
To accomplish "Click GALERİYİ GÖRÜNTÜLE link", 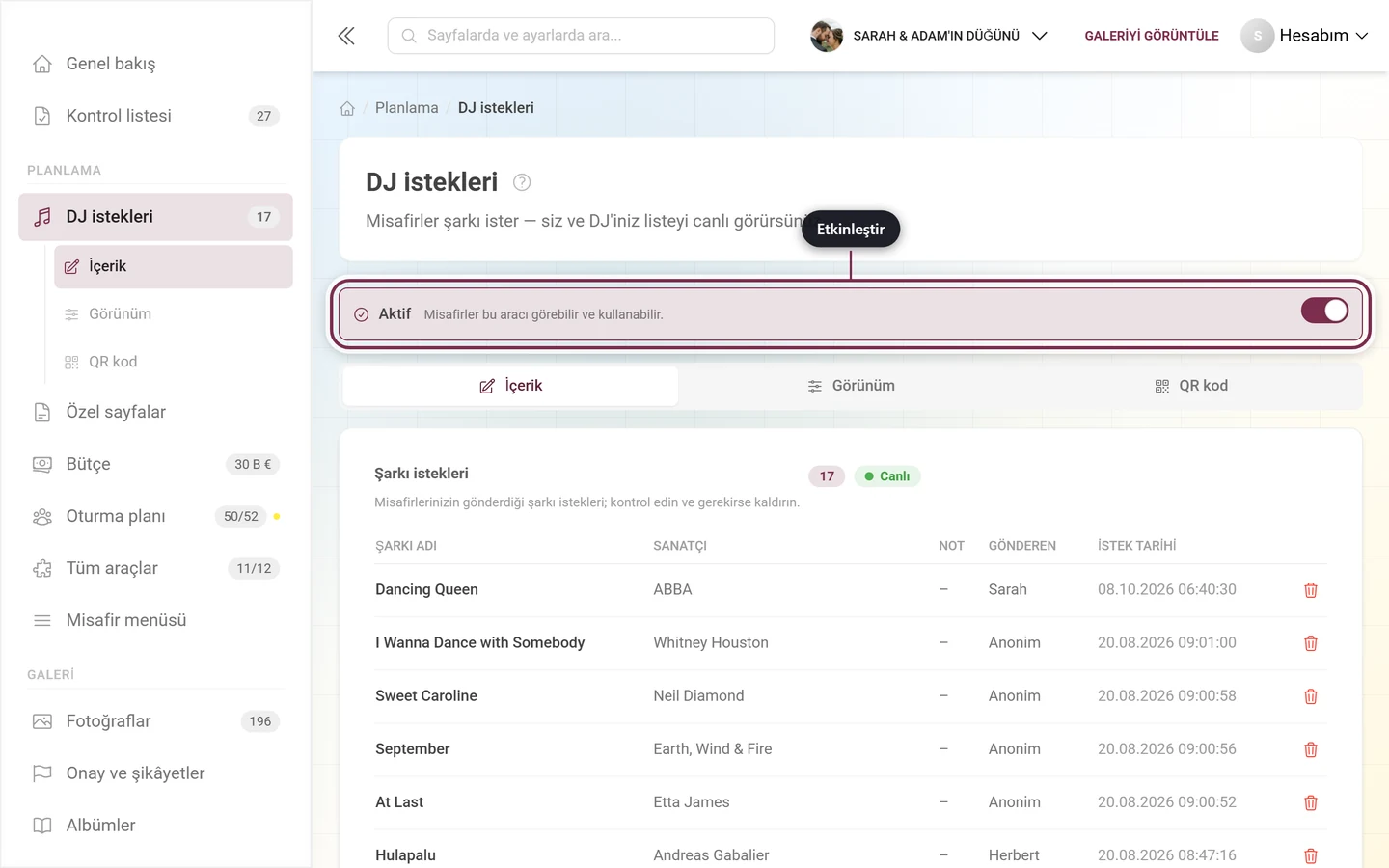I will click(1152, 36).
